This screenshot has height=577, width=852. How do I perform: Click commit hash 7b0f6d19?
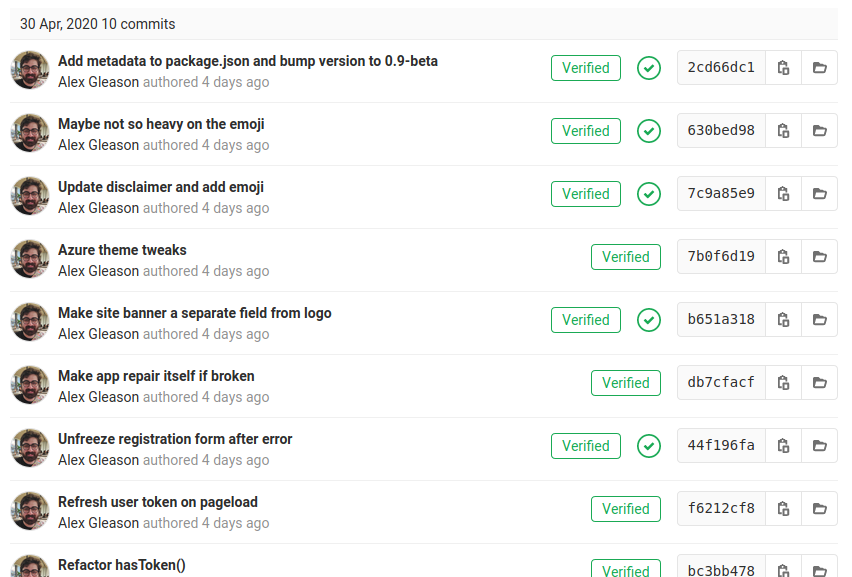point(721,257)
